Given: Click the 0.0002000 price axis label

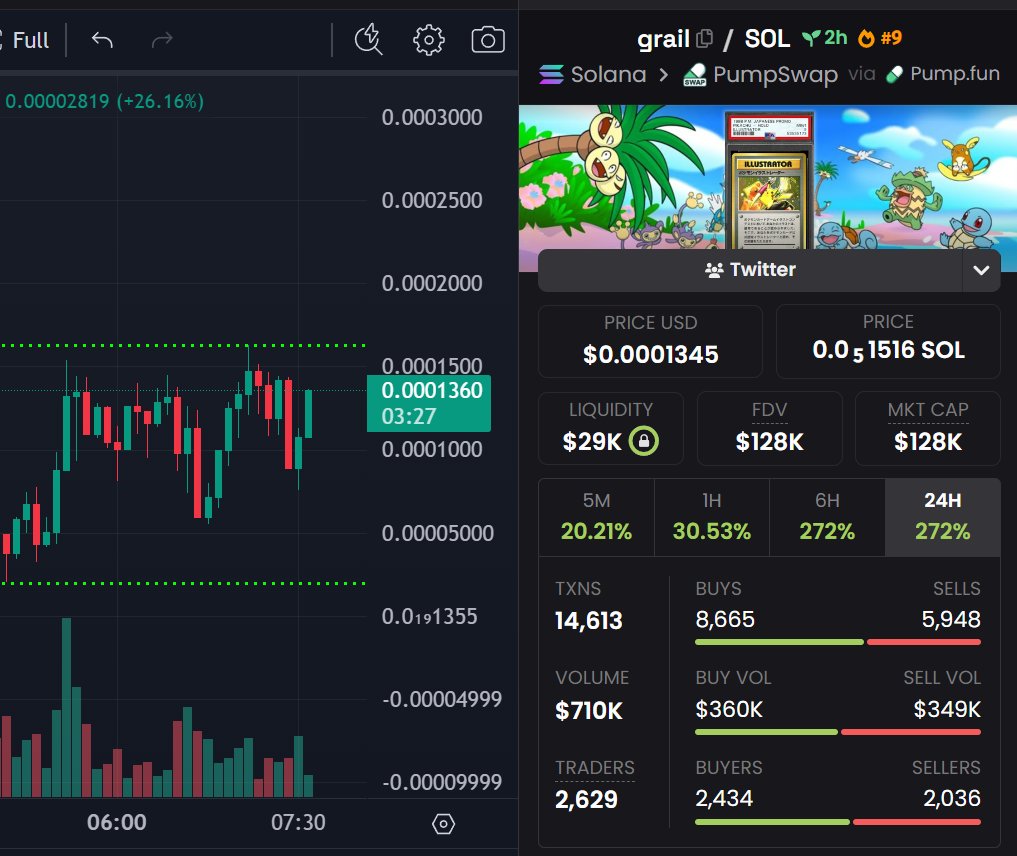Looking at the screenshot, I should point(432,284).
